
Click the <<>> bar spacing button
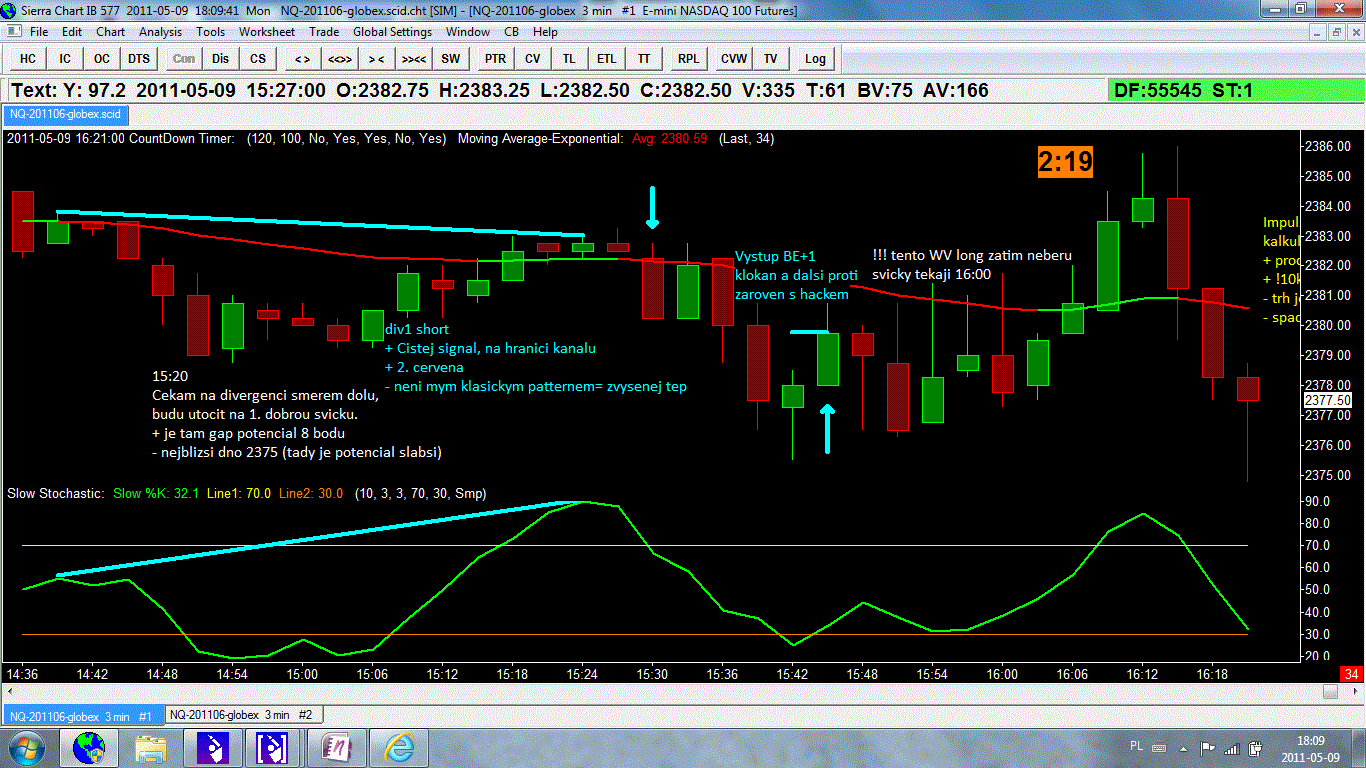pyautogui.click(x=339, y=58)
